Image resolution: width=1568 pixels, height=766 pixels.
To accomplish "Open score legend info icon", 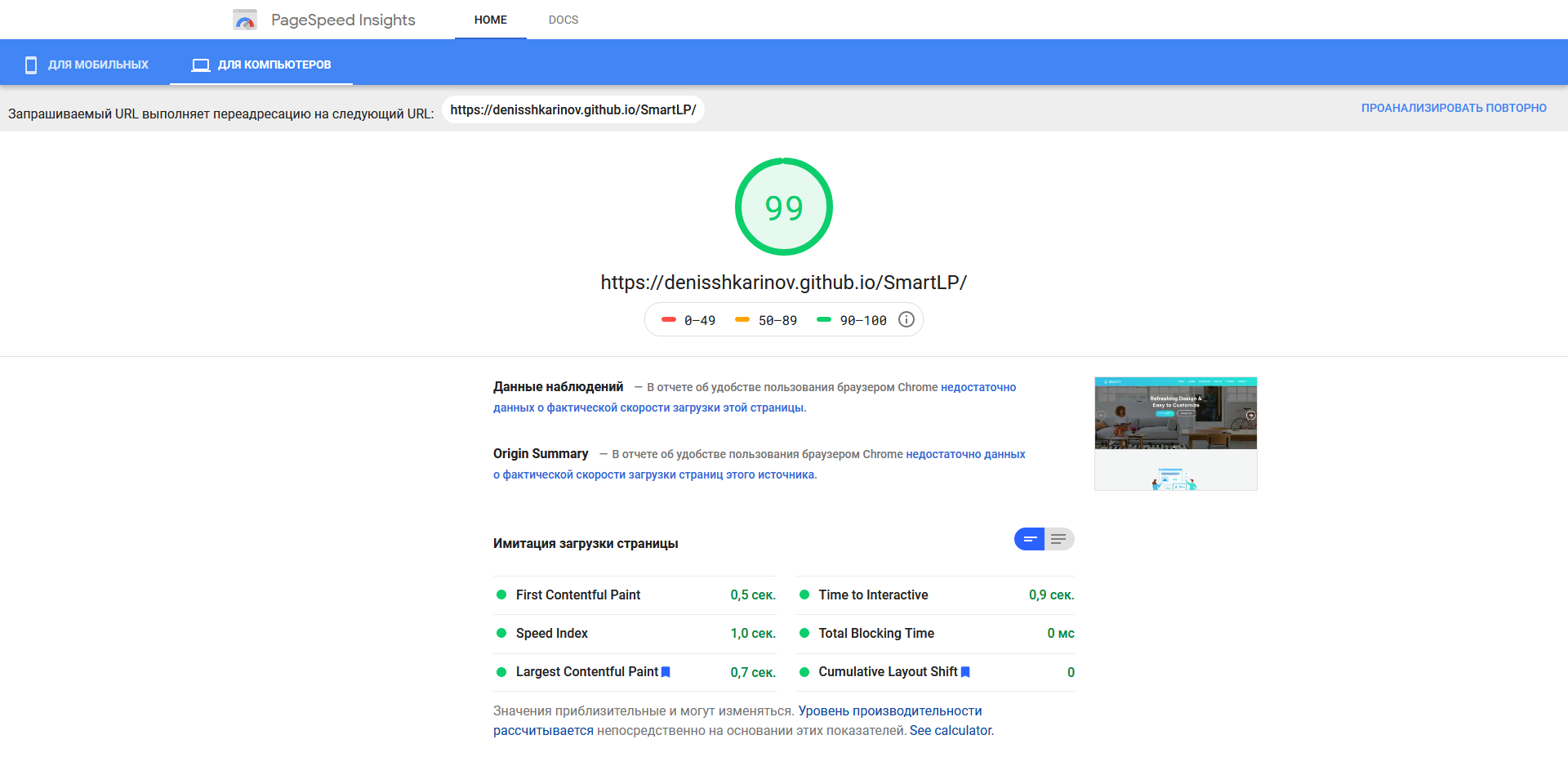I will (906, 319).
